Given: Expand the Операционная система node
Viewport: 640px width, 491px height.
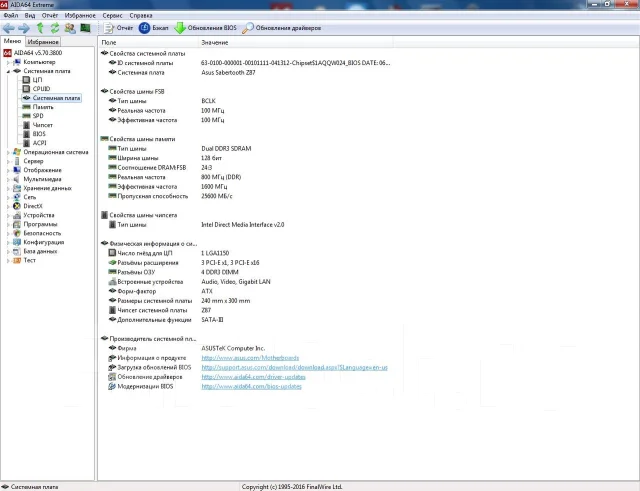Looking at the screenshot, I should click(x=8, y=152).
